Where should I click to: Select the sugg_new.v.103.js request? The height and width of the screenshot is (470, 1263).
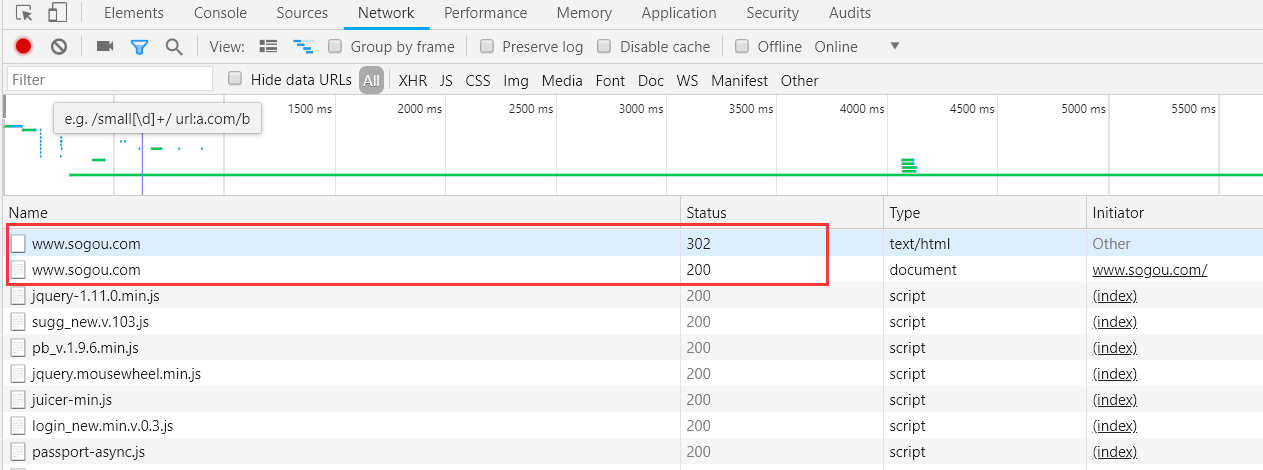(x=91, y=321)
